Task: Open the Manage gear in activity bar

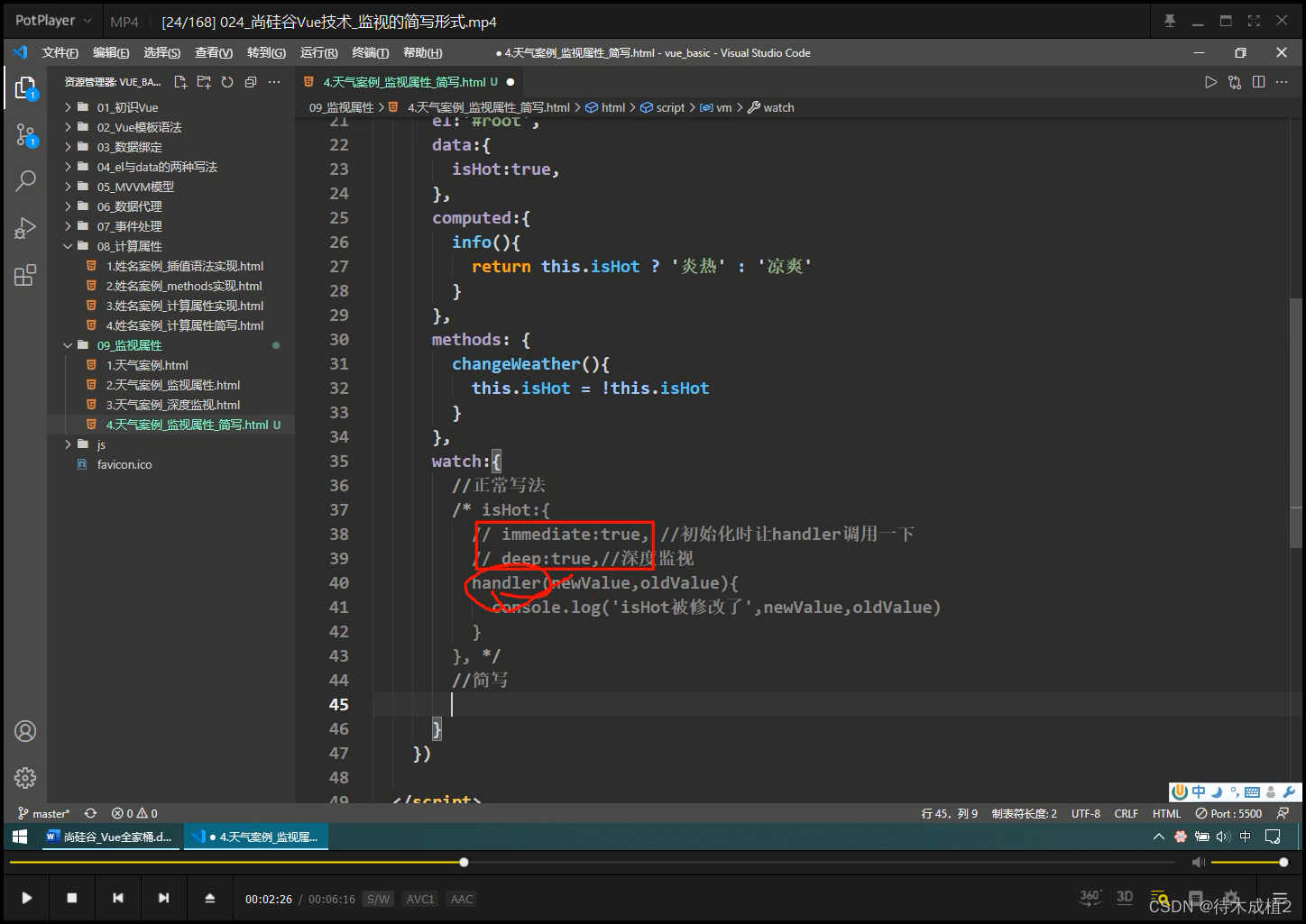Action: [x=25, y=777]
